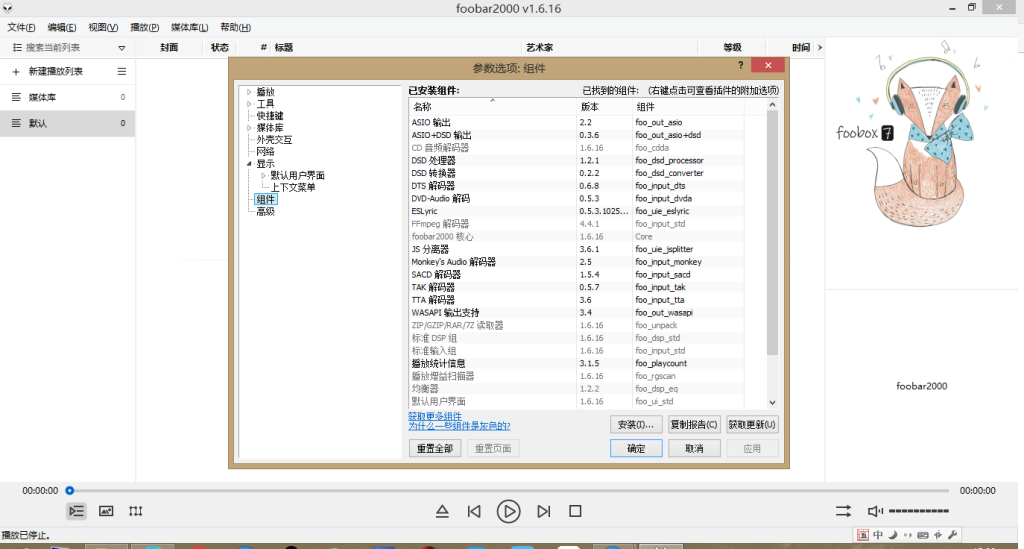
Task: Start playback with the play button
Action: click(508, 511)
